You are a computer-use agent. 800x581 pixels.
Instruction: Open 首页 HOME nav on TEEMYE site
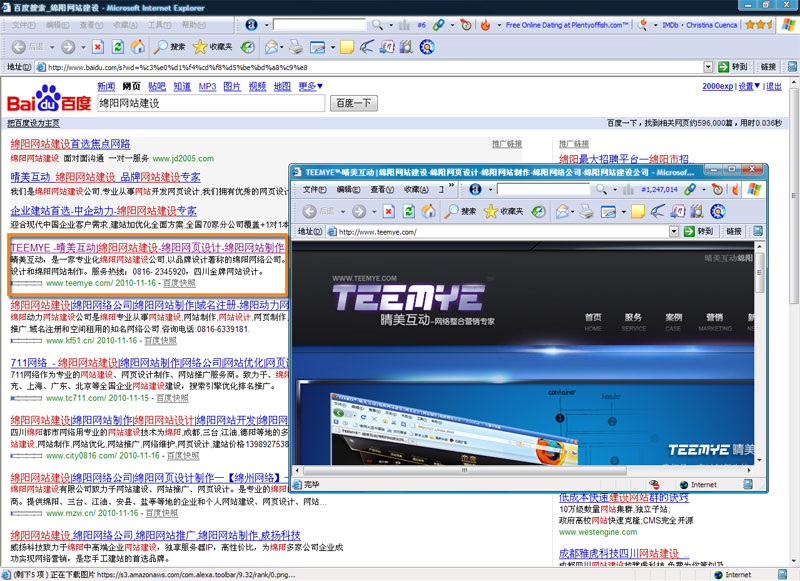click(593, 322)
